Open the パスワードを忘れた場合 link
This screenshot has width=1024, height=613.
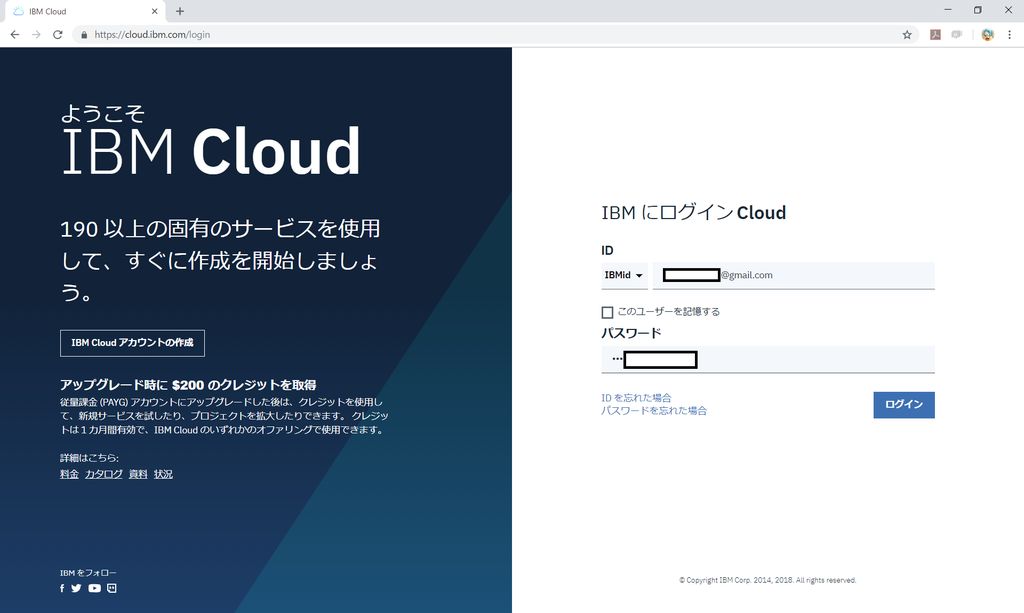pos(654,411)
